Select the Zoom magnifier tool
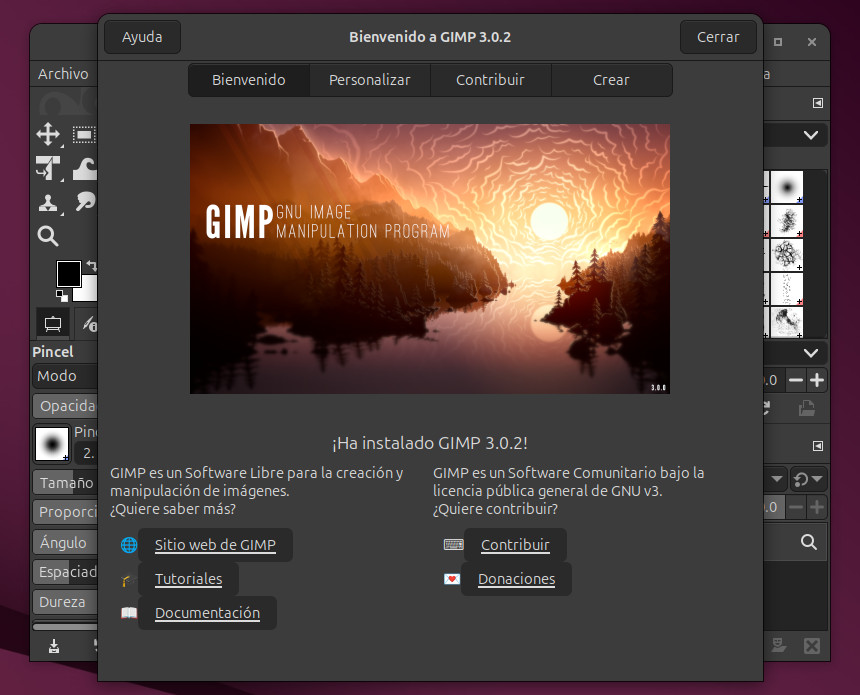860x695 pixels. 48,236
